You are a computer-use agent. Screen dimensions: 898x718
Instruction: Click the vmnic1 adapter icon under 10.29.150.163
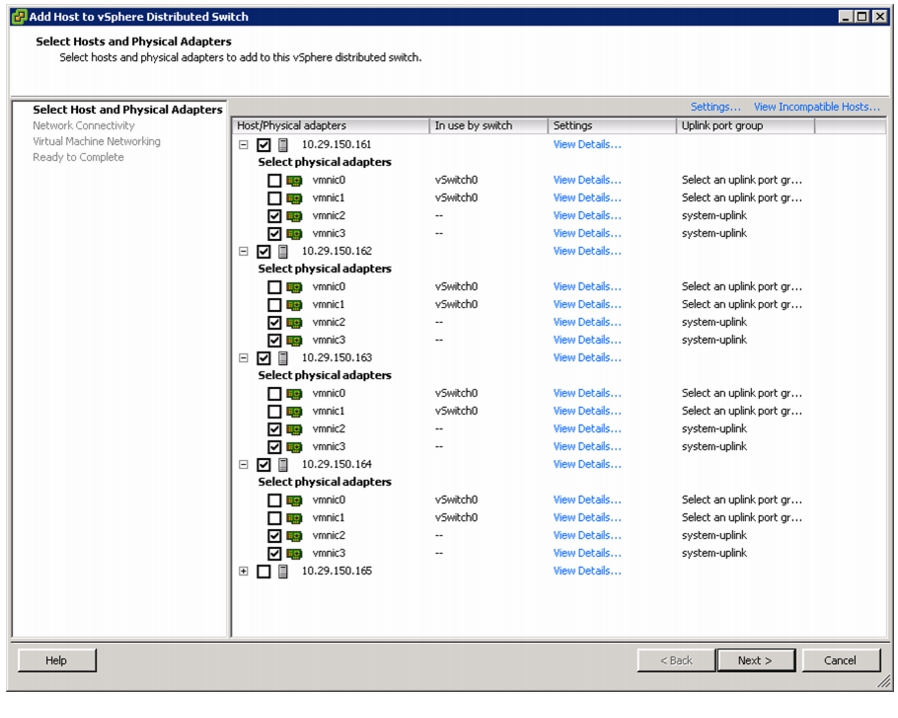pos(294,412)
